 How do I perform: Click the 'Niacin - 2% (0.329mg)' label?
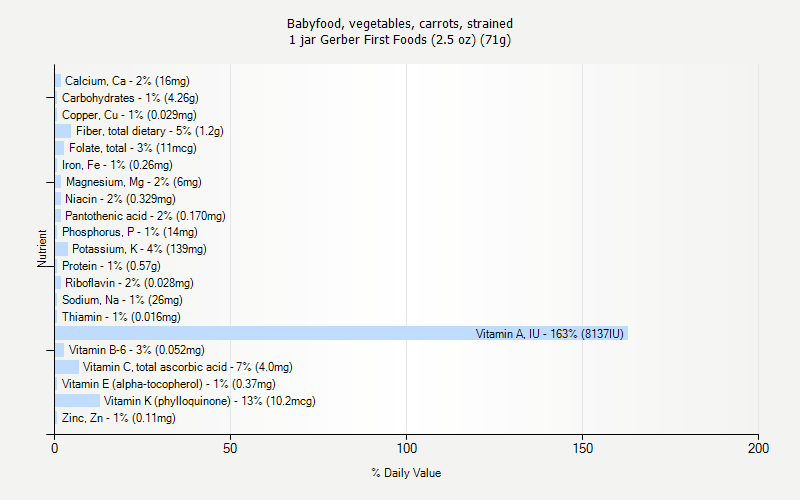(120, 198)
